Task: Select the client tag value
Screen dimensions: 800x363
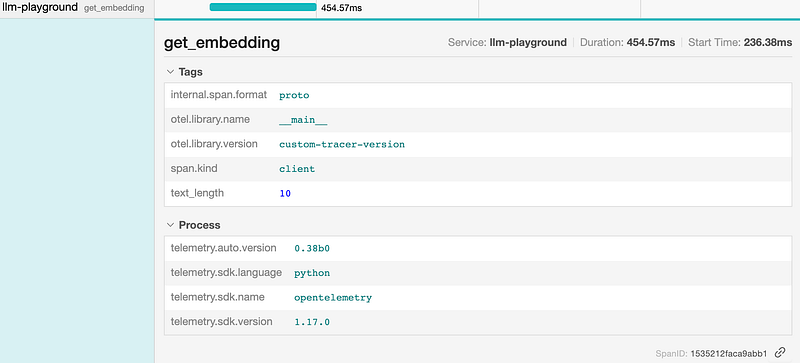Action: click(x=297, y=169)
